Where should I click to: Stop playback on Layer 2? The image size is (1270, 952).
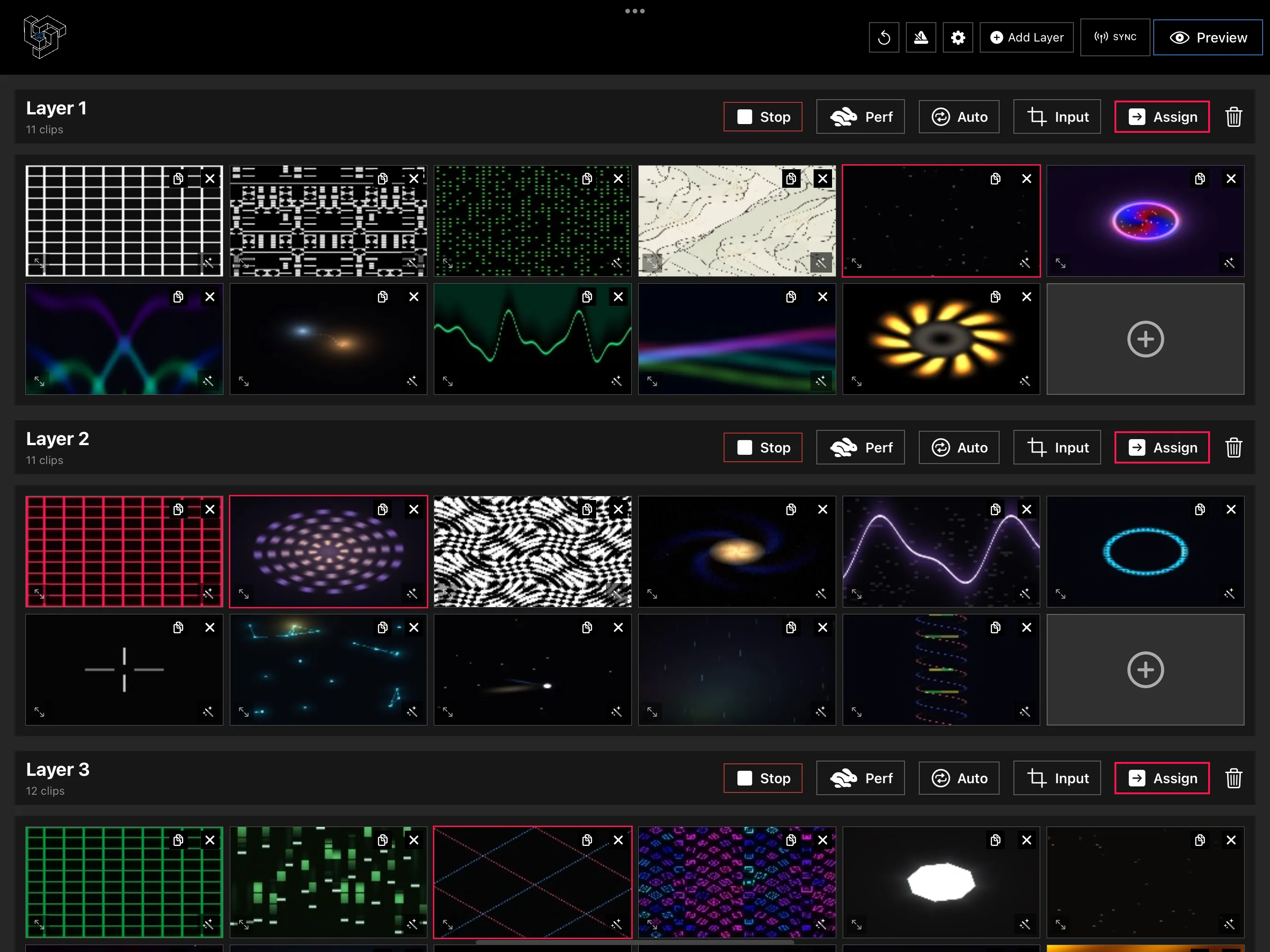click(763, 447)
